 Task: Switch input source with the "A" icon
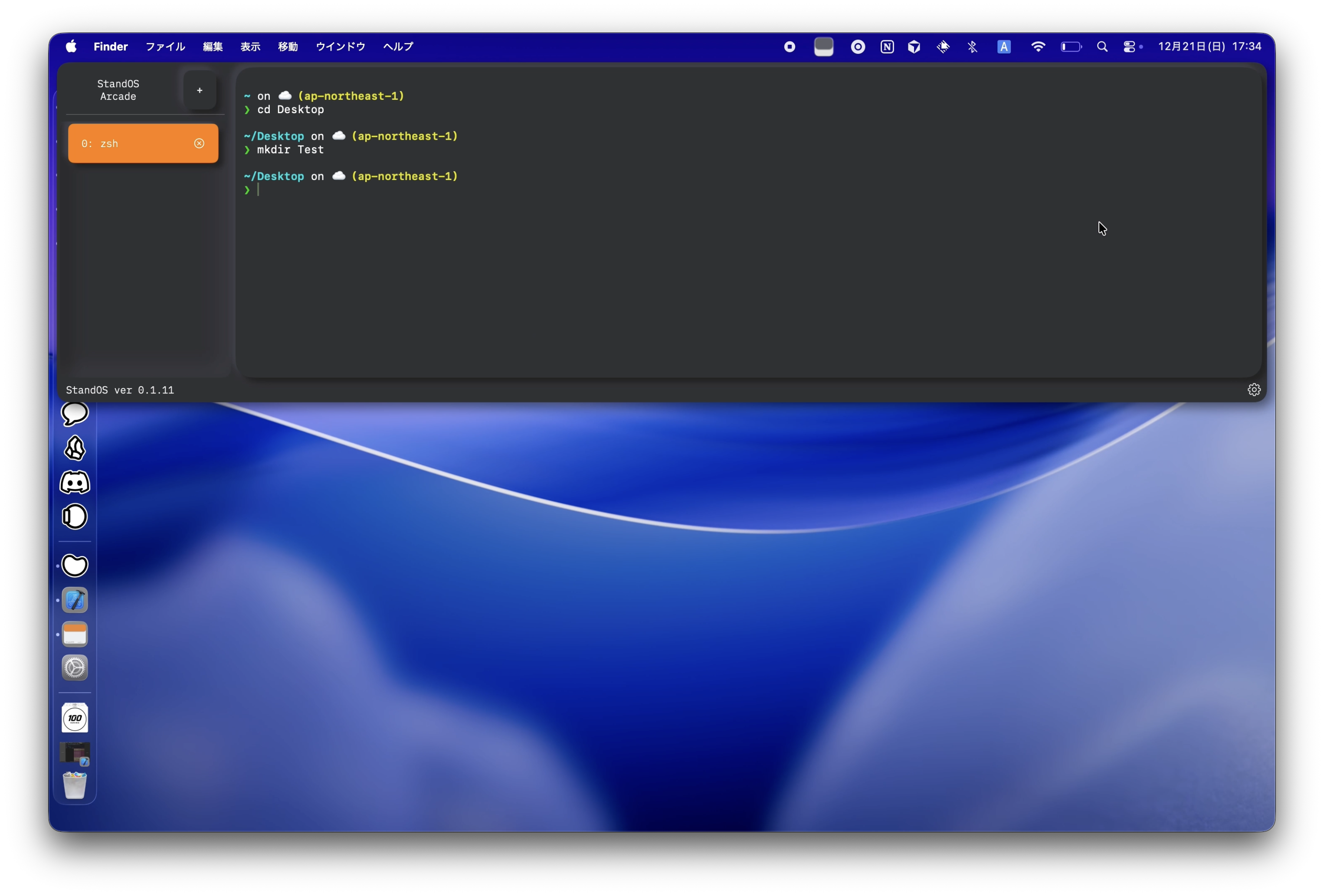[x=1004, y=47]
